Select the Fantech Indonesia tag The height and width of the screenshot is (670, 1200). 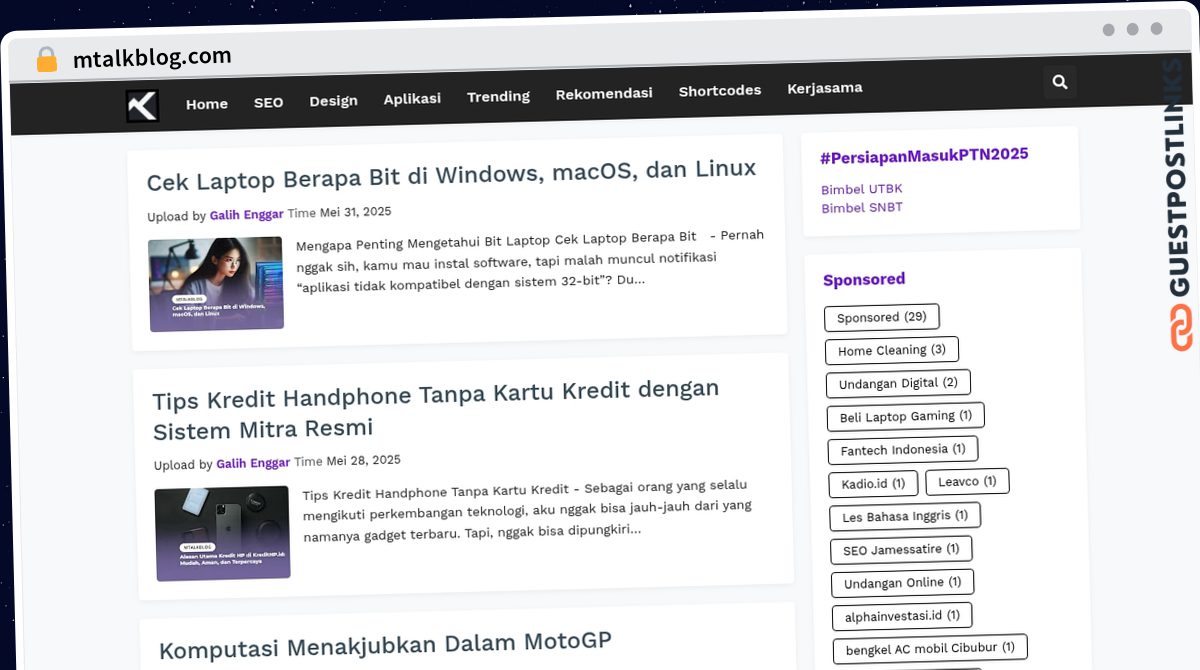903,449
